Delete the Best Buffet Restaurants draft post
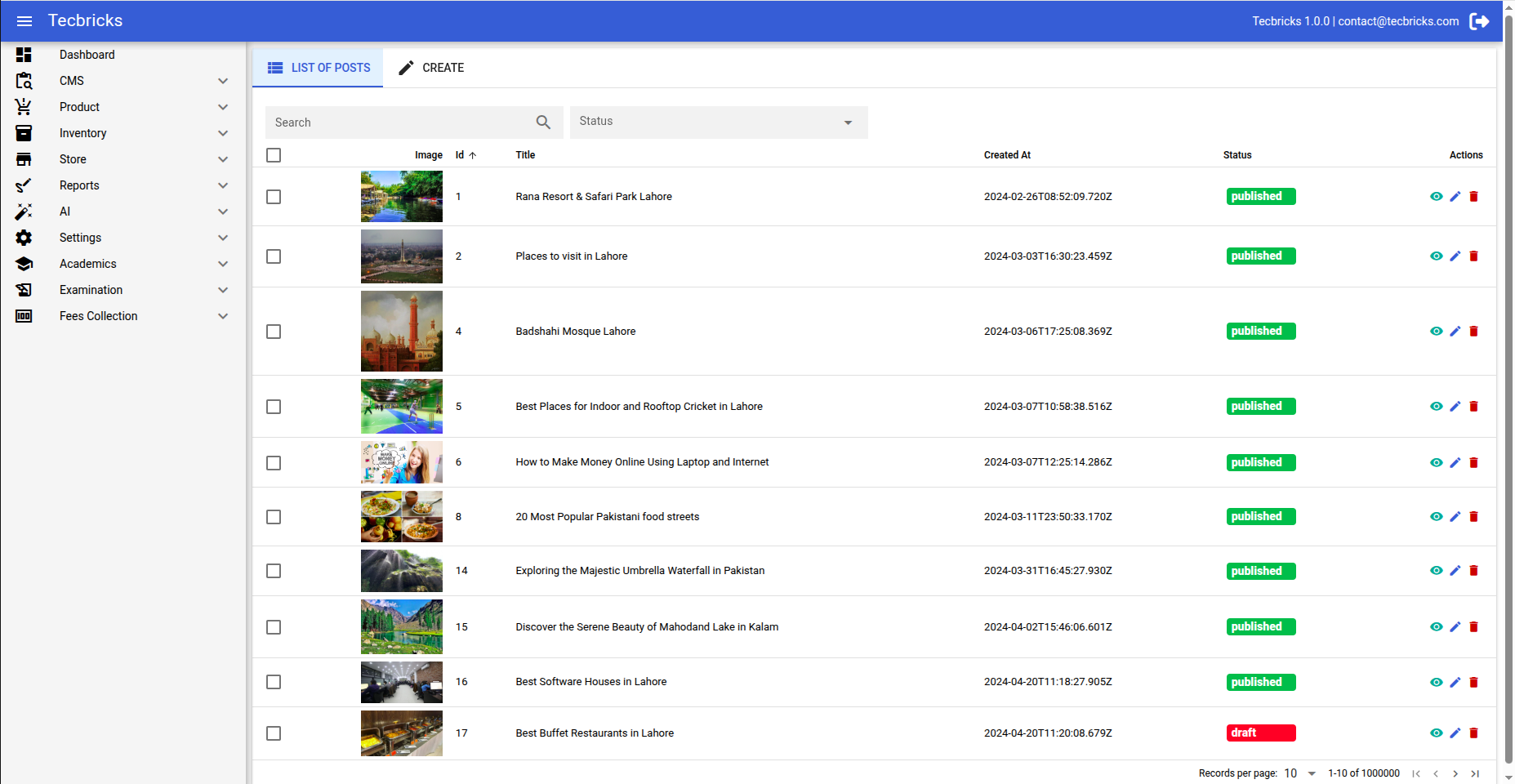The width and height of the screenshot is (1515, 784). click(x=1474, y=733)
